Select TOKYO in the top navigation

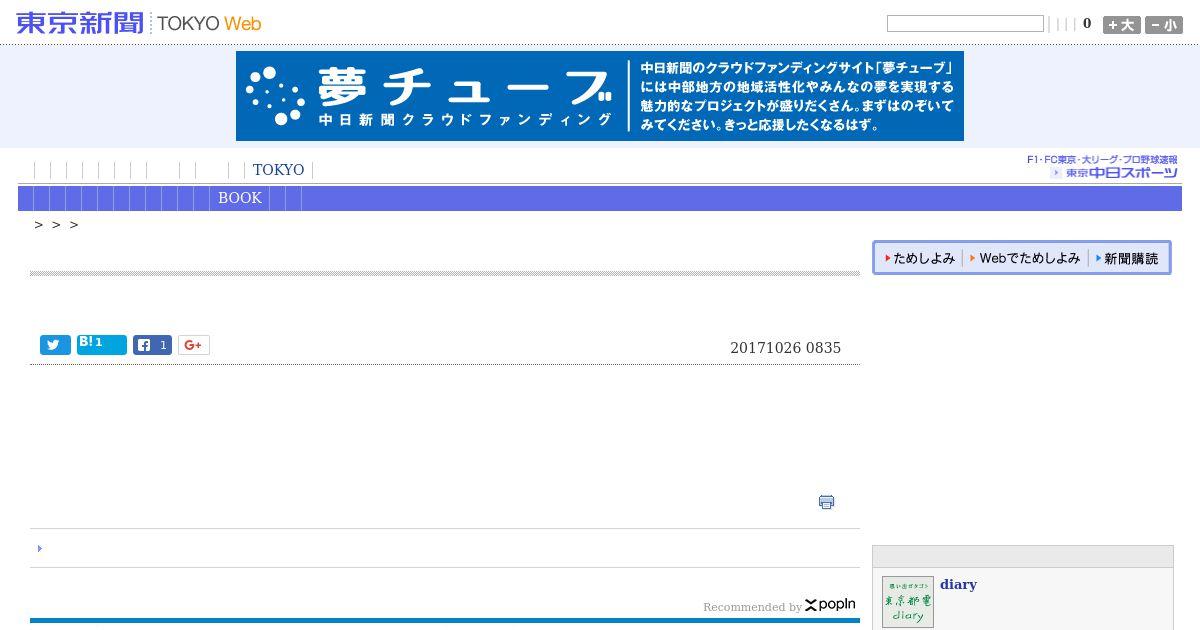pyautogui.click(x=278, y=170)
